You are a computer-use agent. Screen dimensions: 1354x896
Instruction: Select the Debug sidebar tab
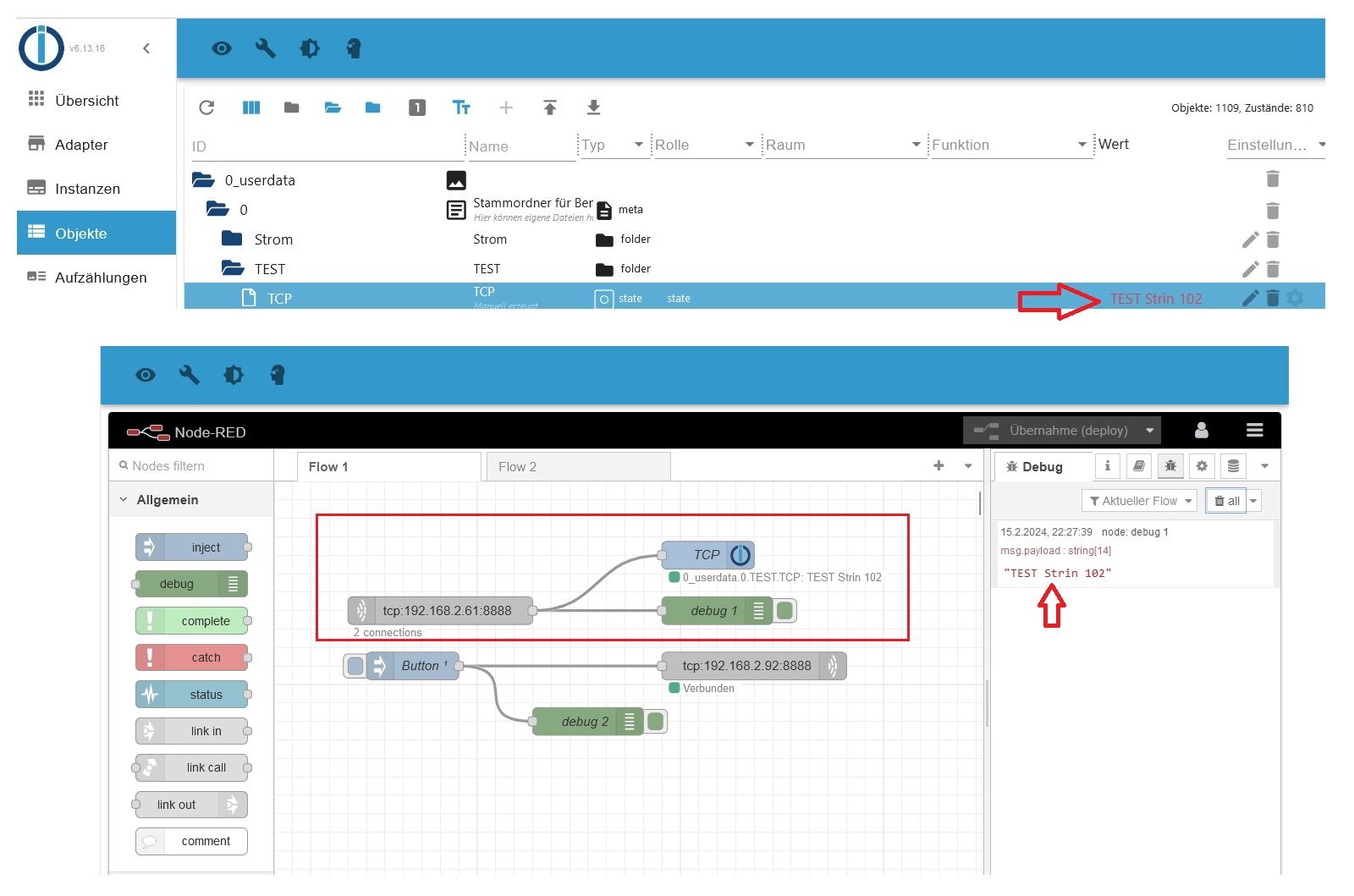(x=1043, y=467)
